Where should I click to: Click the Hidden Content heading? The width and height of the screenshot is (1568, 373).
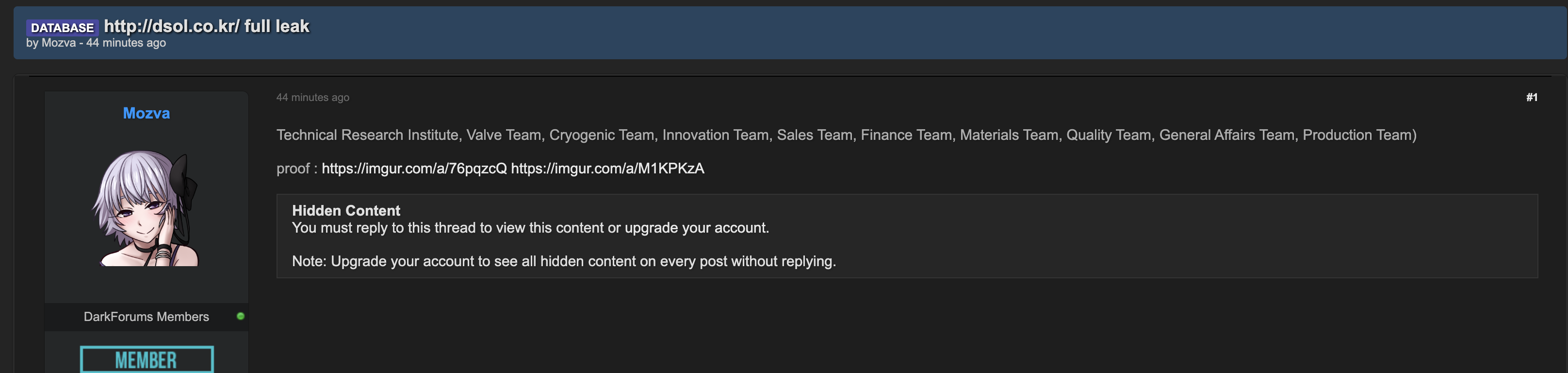click(x=346, y=211)
